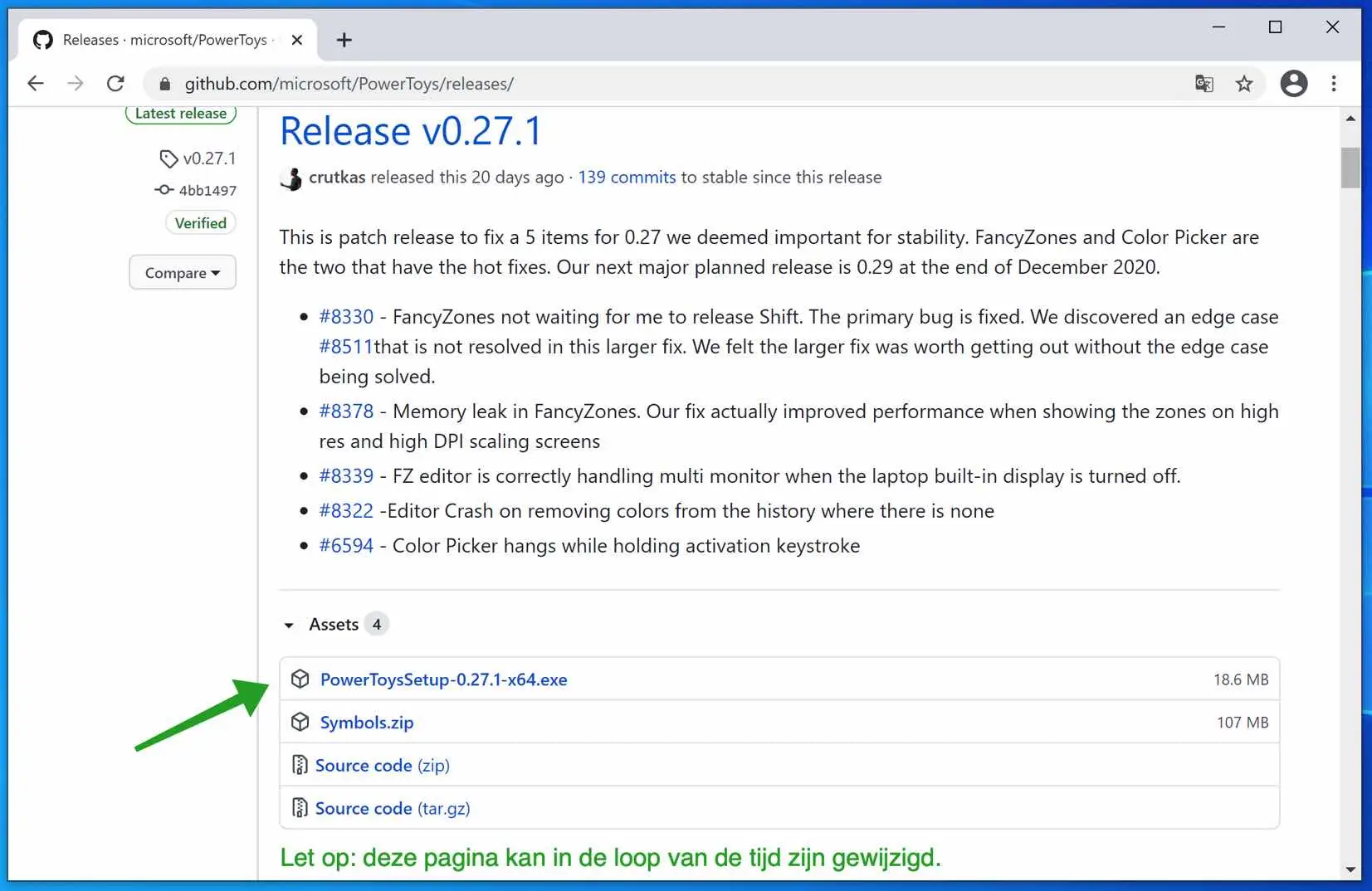
Task: Click the Latest release badge
Action: pos(181,114)
